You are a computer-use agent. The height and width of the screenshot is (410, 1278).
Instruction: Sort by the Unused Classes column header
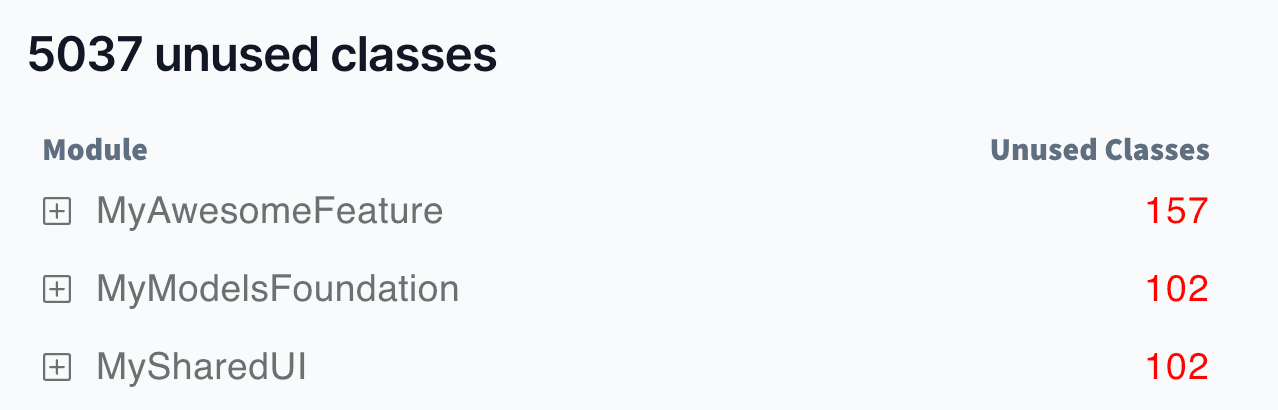coord(1099,150)
